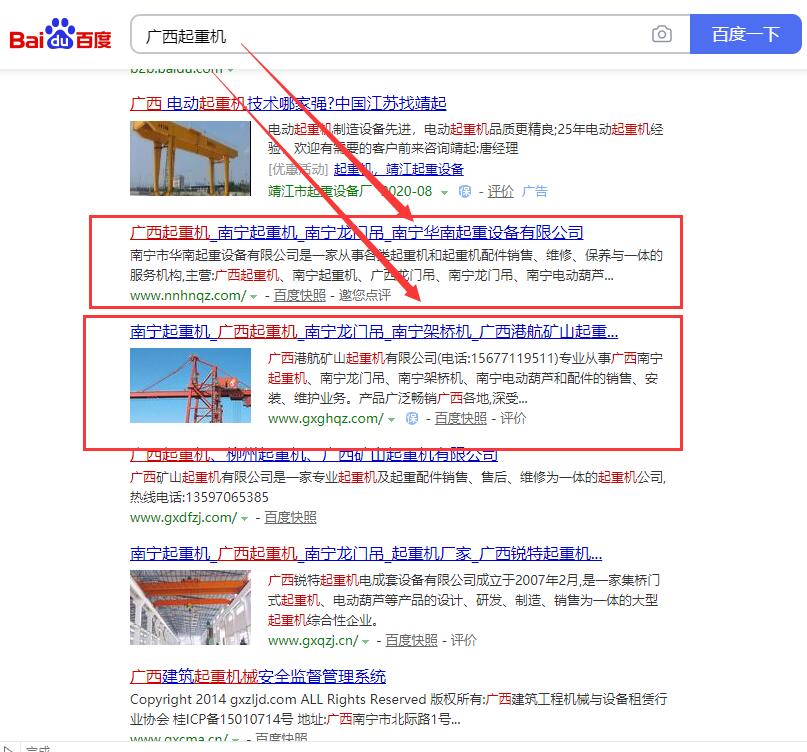Open 评价 for www.gxghqz.com result
The height and width of the screenshot is (752, 807).
pyautogui.click(x=513, y=418)
